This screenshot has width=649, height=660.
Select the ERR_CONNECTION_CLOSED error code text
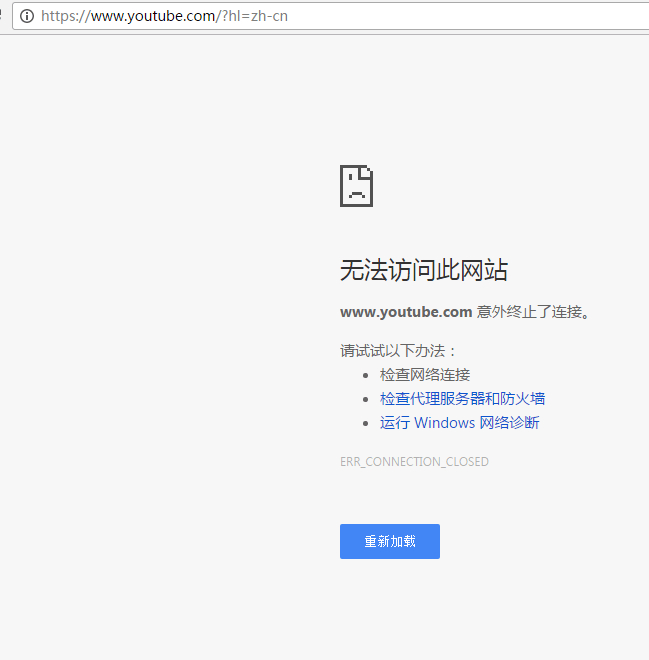(x=414, y=462)
